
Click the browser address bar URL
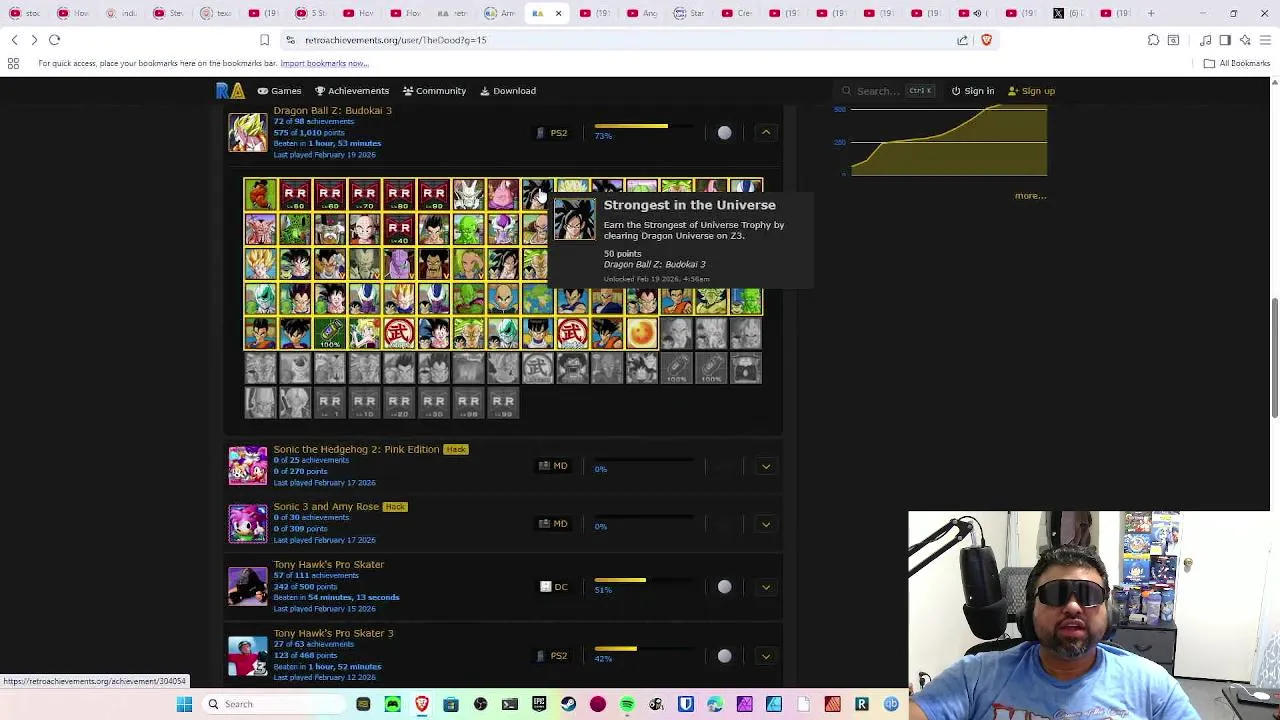(x=395, y=40)
